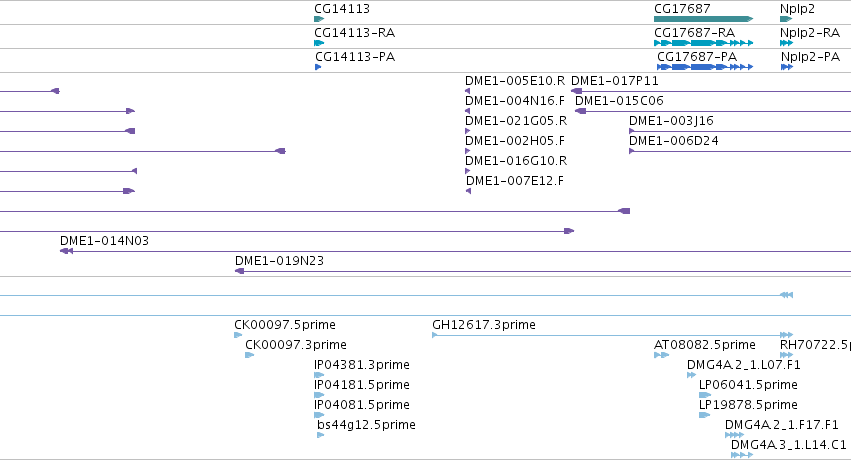
Task: Click the LP06041.5prime EST glyph
Action: pyautogui.click(x=704, y=395)
